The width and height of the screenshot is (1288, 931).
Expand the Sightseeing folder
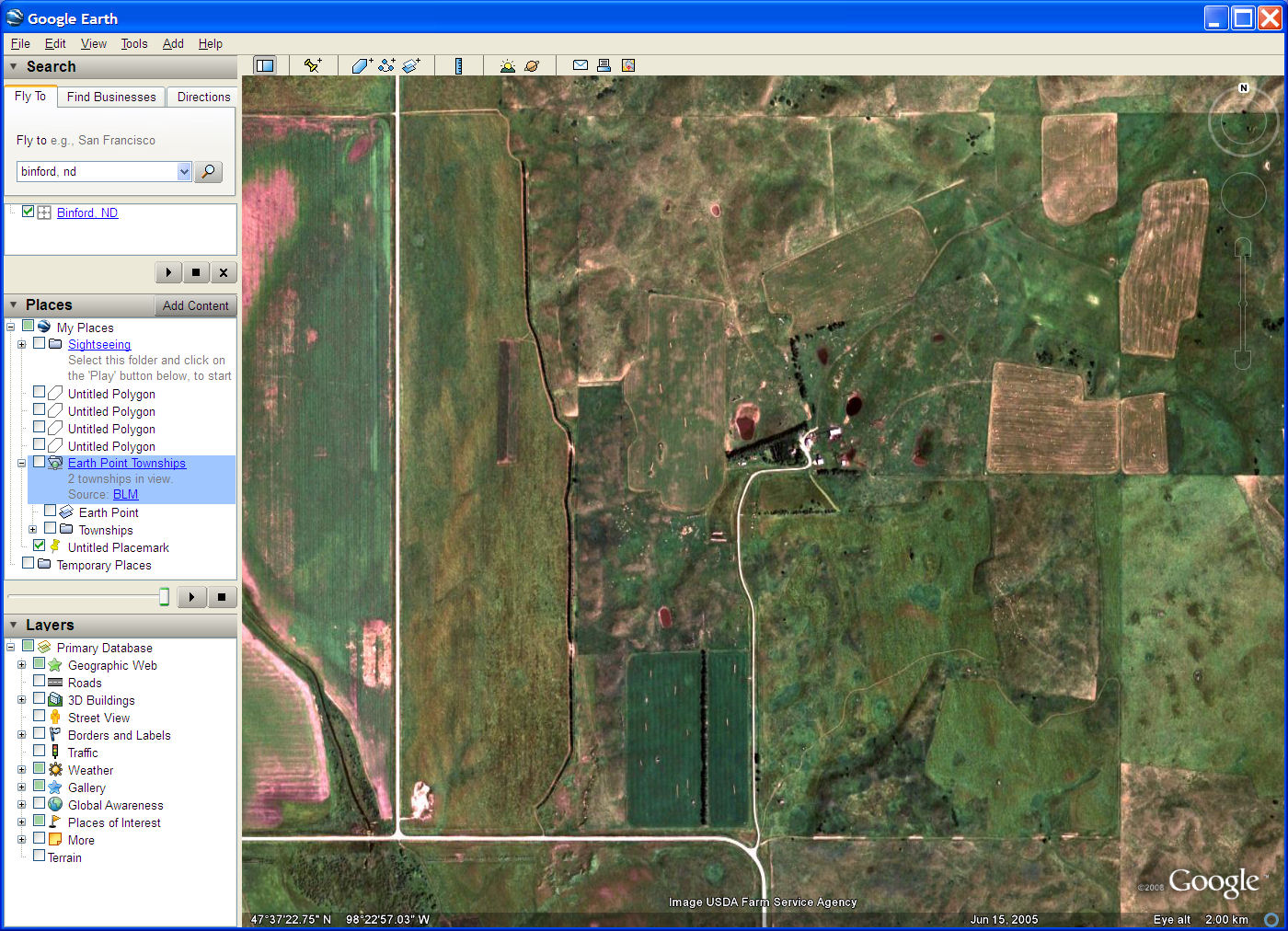[x=21, y=344]
